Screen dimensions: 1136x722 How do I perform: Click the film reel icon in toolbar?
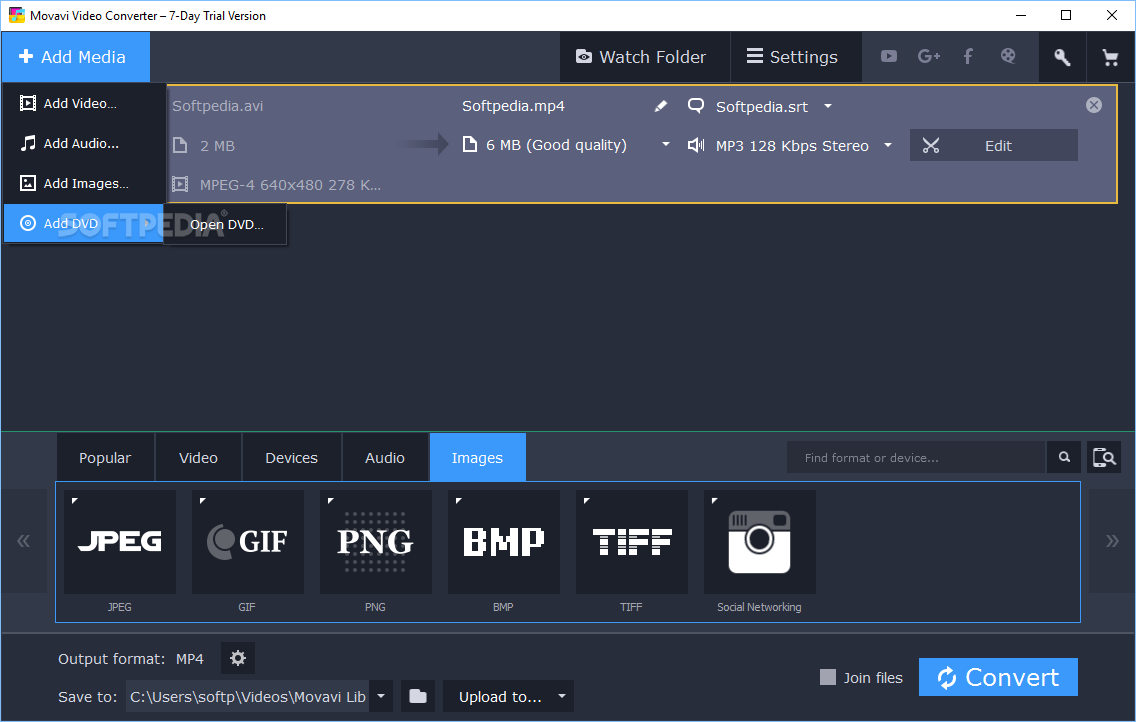pyautogui.click(x=1008, y=56)
